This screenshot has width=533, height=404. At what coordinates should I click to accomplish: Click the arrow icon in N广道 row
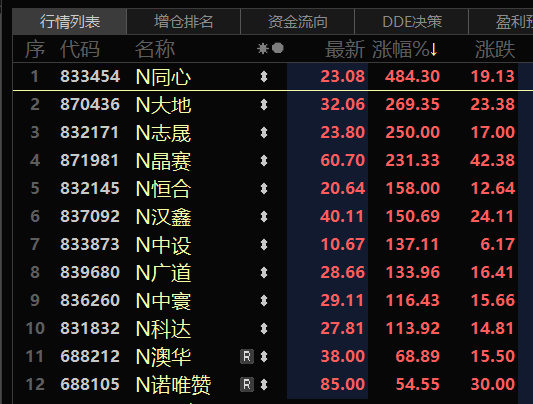264,273
